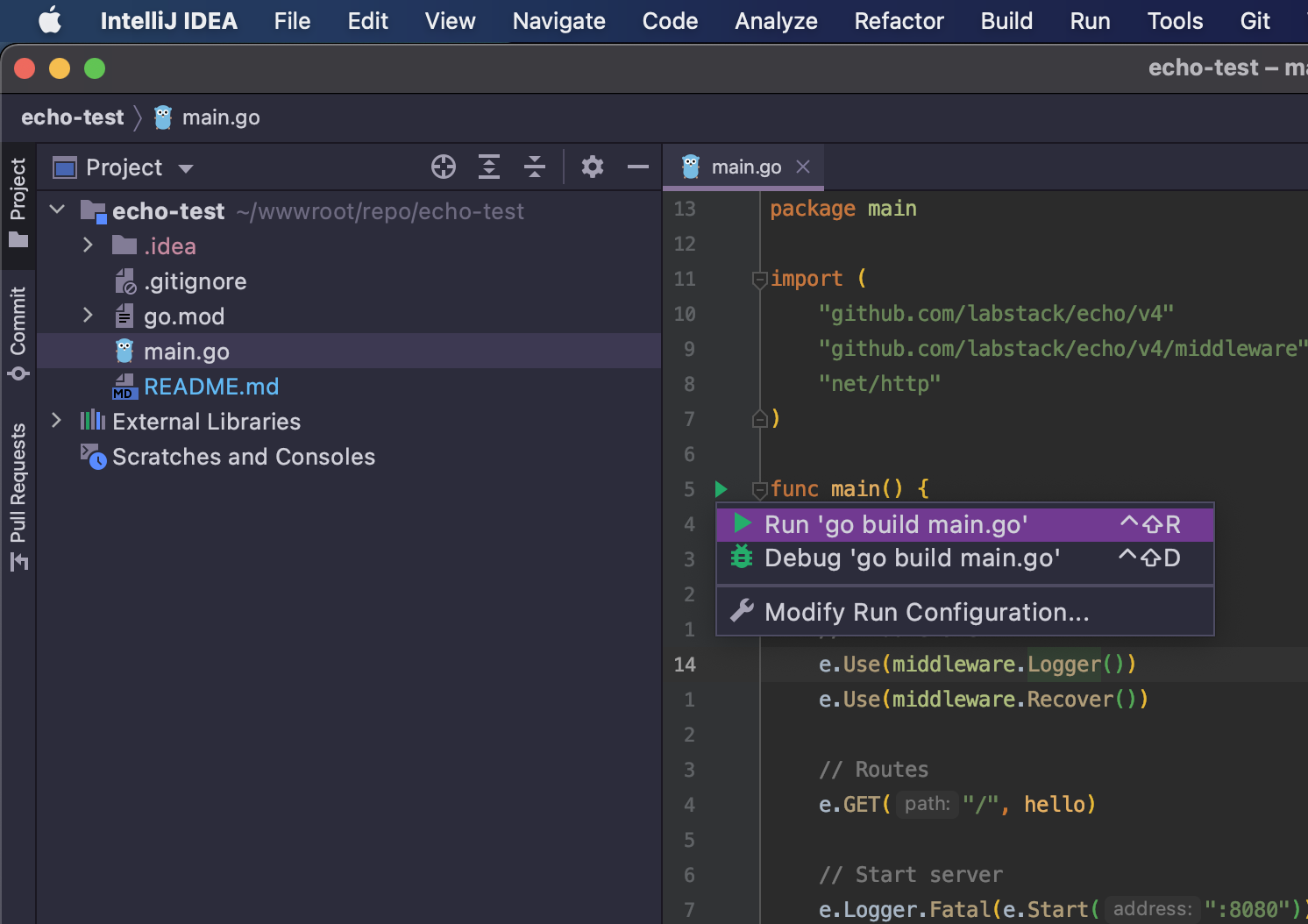1308x924 pixels.
Task: Click the "net/http" import string
Action: coord(879,384)
